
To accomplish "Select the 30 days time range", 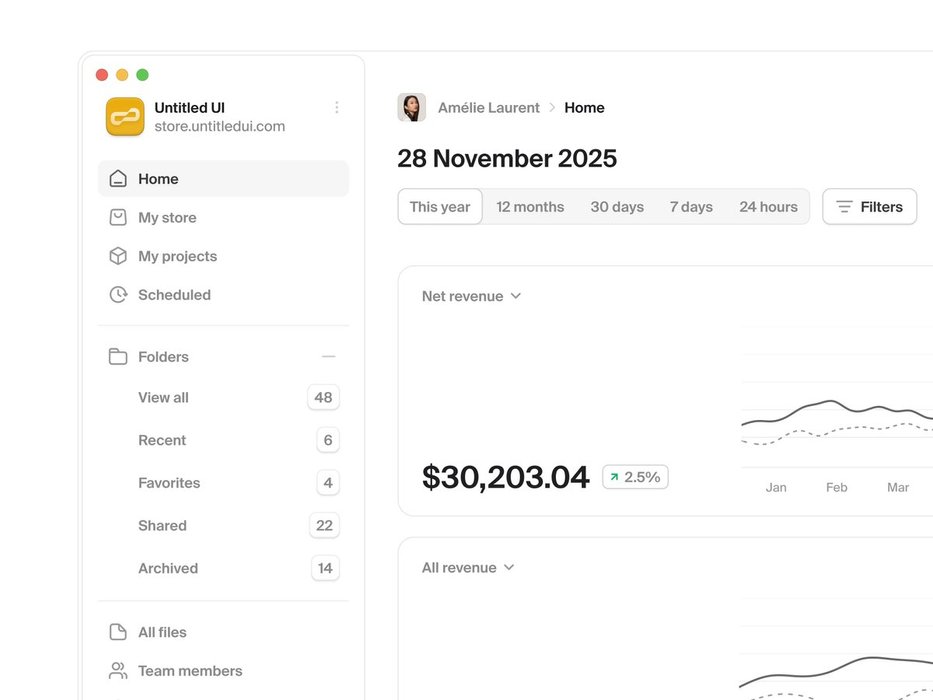I will coord(617,207).
